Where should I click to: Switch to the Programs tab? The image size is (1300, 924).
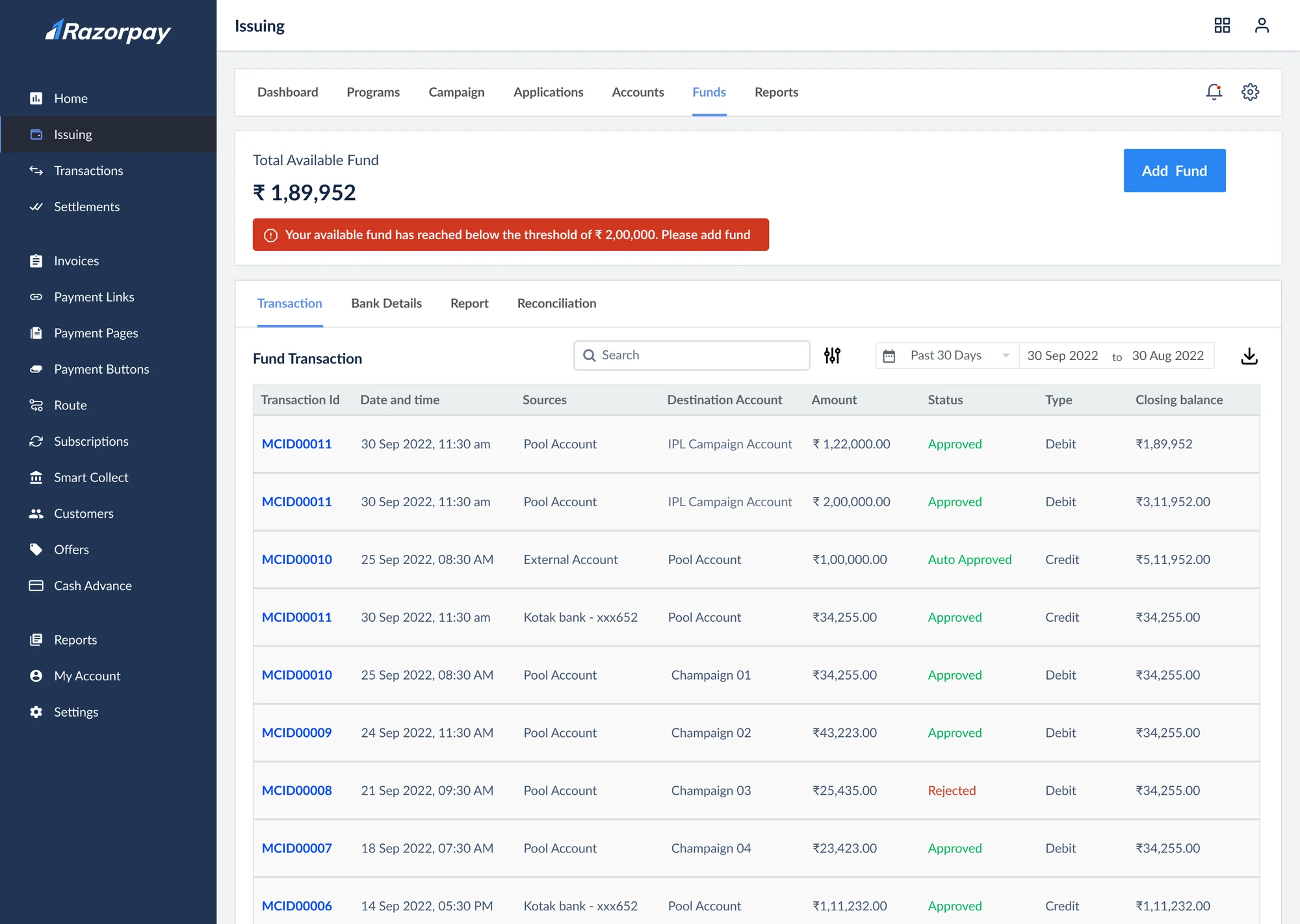pyautogui.click(x=373, y=92)
